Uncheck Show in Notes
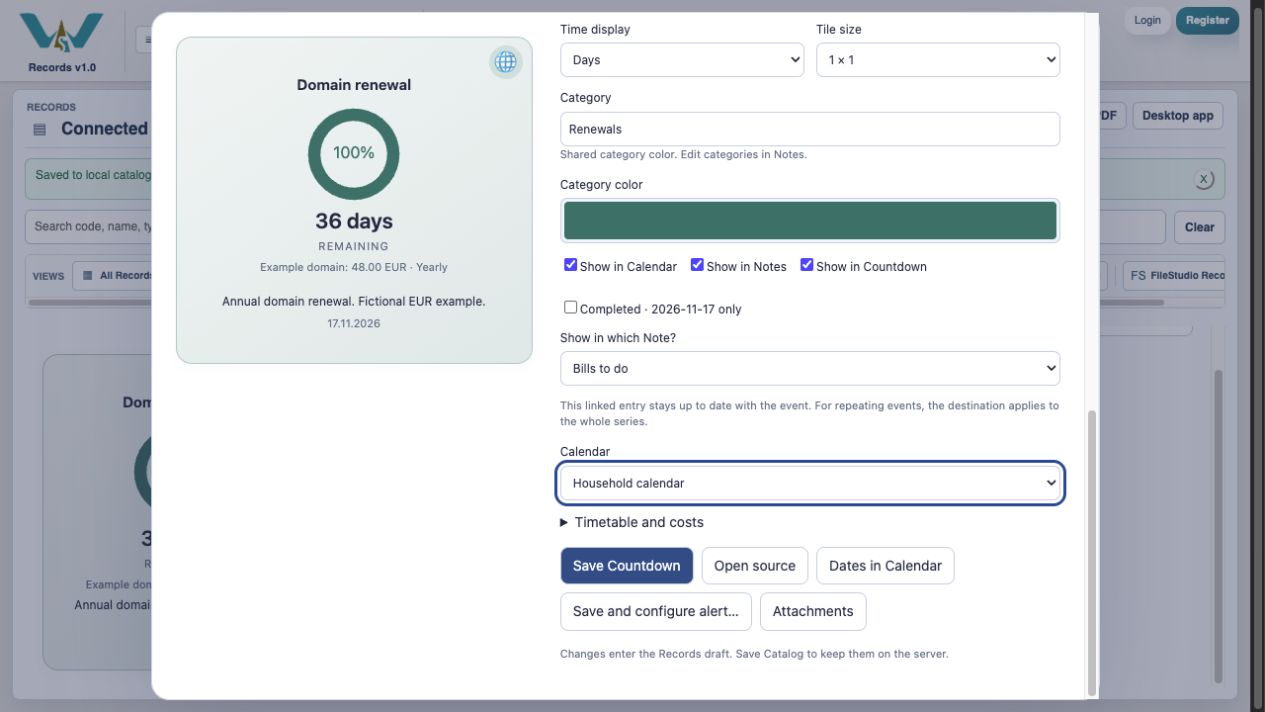Screen dimensions: 1265x712 (x=697, y=265)
